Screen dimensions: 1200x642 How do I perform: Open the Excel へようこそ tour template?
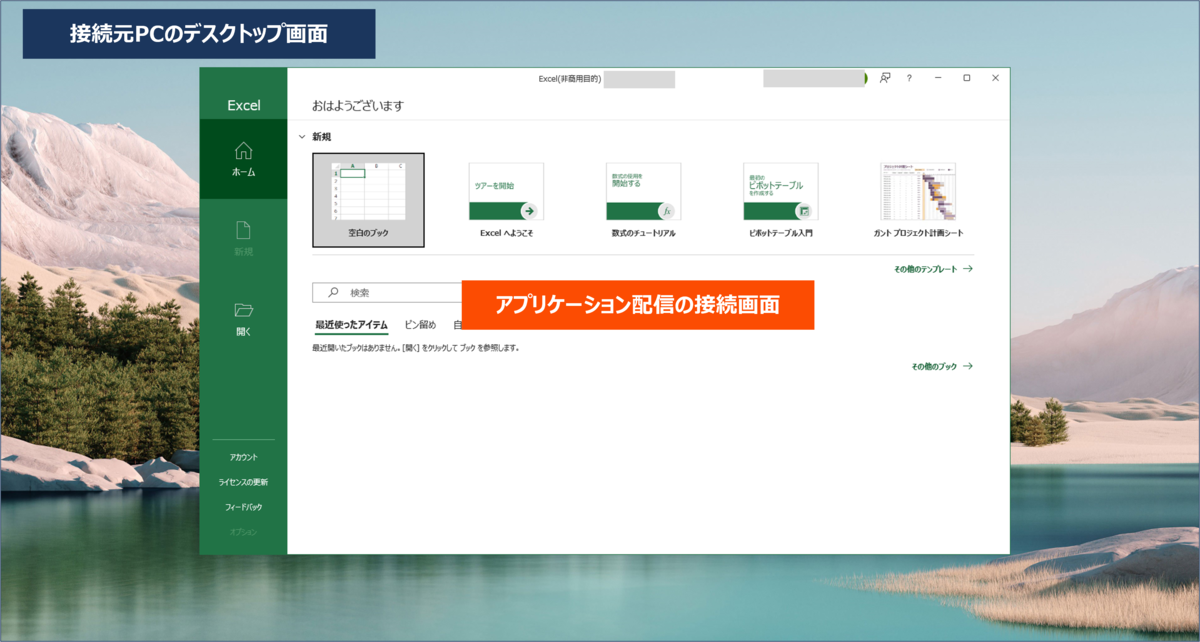[x=506, y=200]
